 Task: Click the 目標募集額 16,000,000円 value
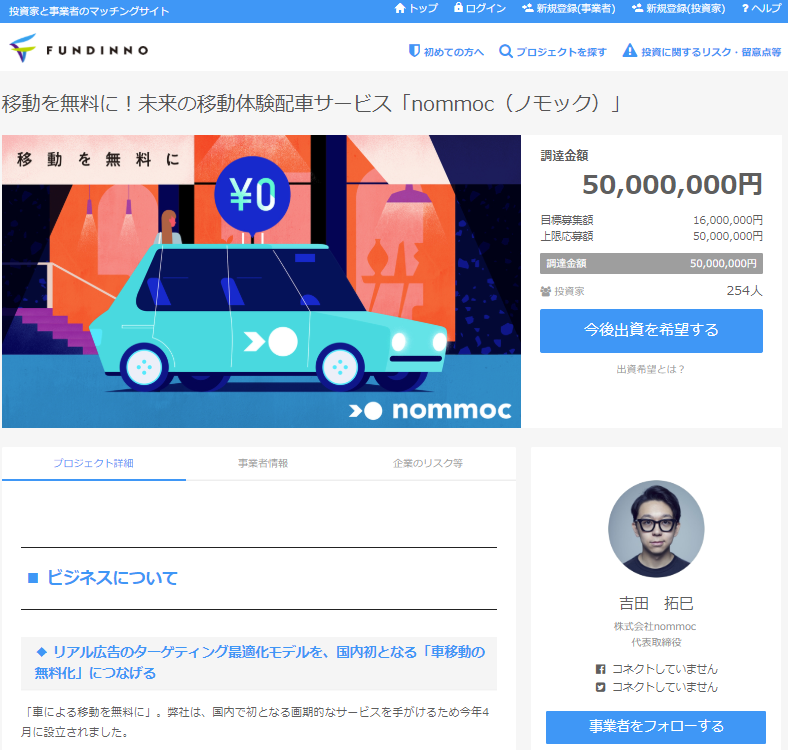(x=728, y=220)
